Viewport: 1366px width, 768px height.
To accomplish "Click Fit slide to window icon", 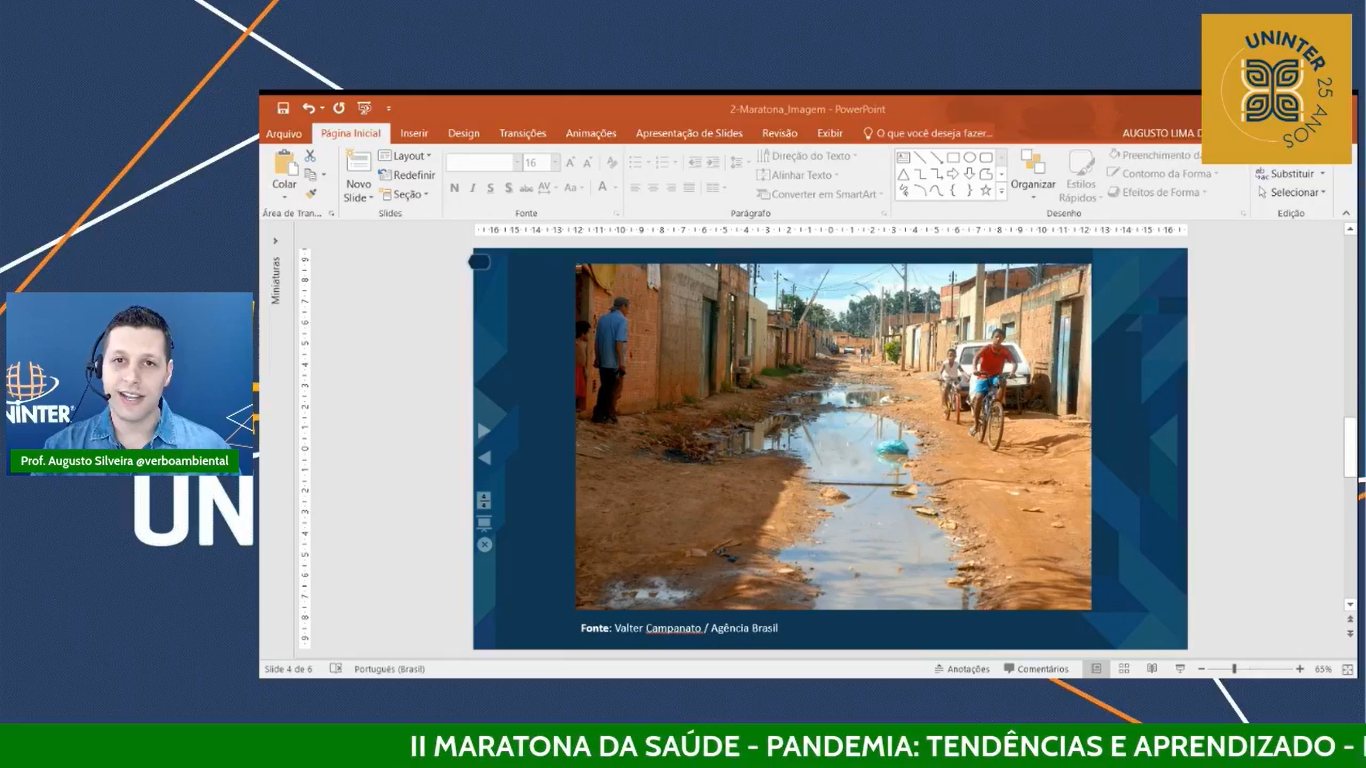I will [1348, 669].
